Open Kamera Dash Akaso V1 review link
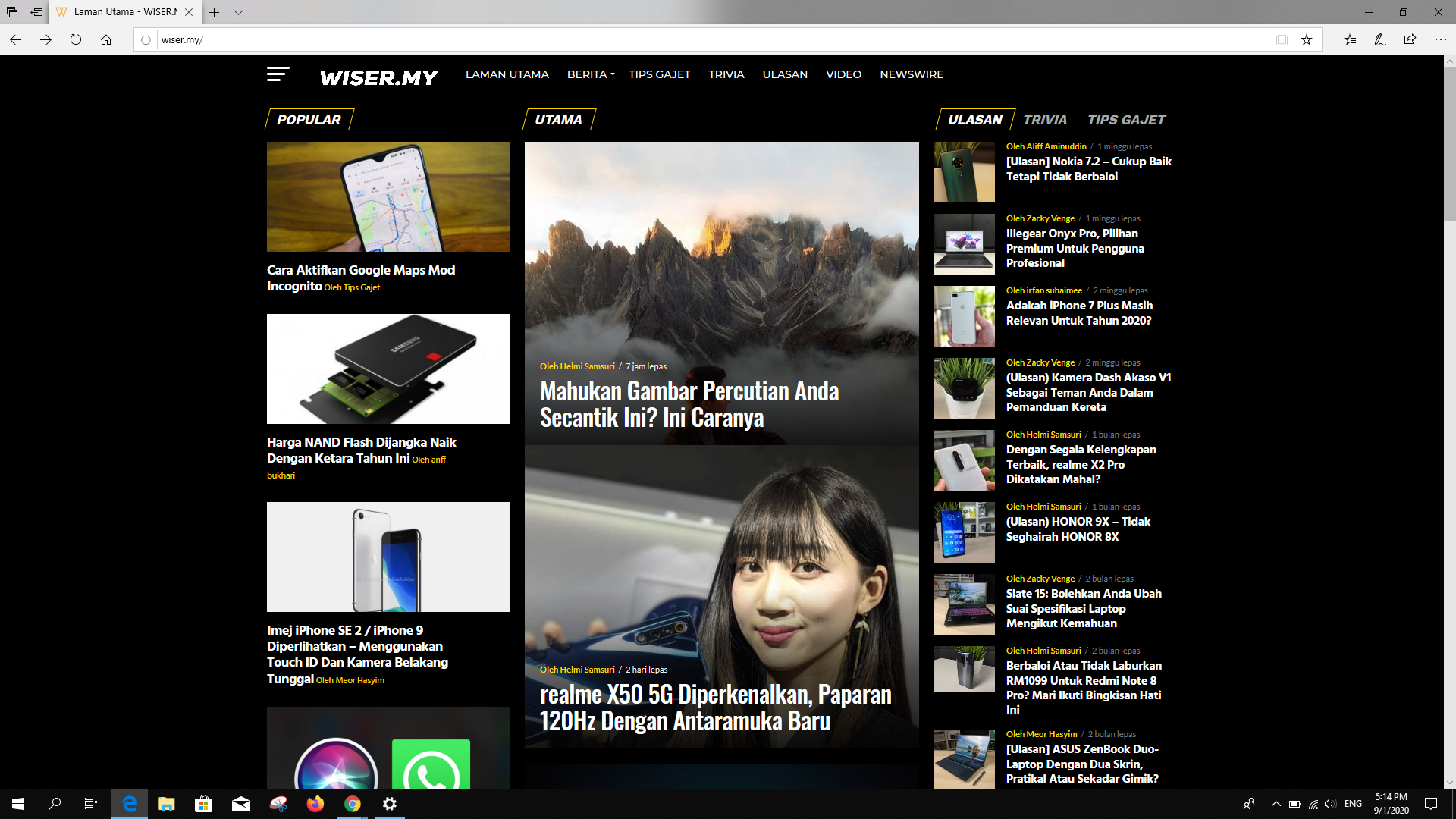The height and width of the screenshot is (819, 1456). 1088,392
